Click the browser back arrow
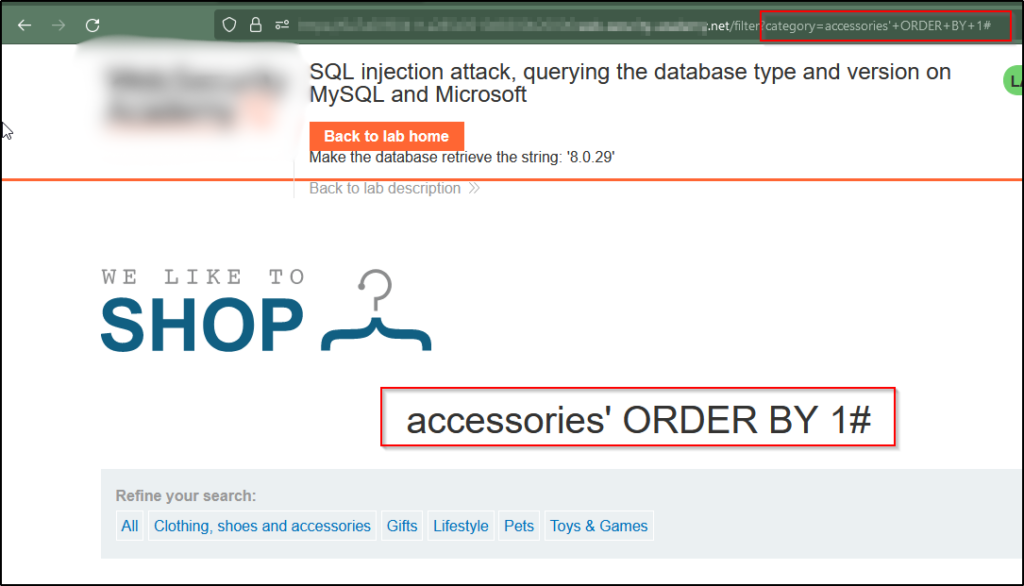The image size is (1024, 586). tap(24, 25)
